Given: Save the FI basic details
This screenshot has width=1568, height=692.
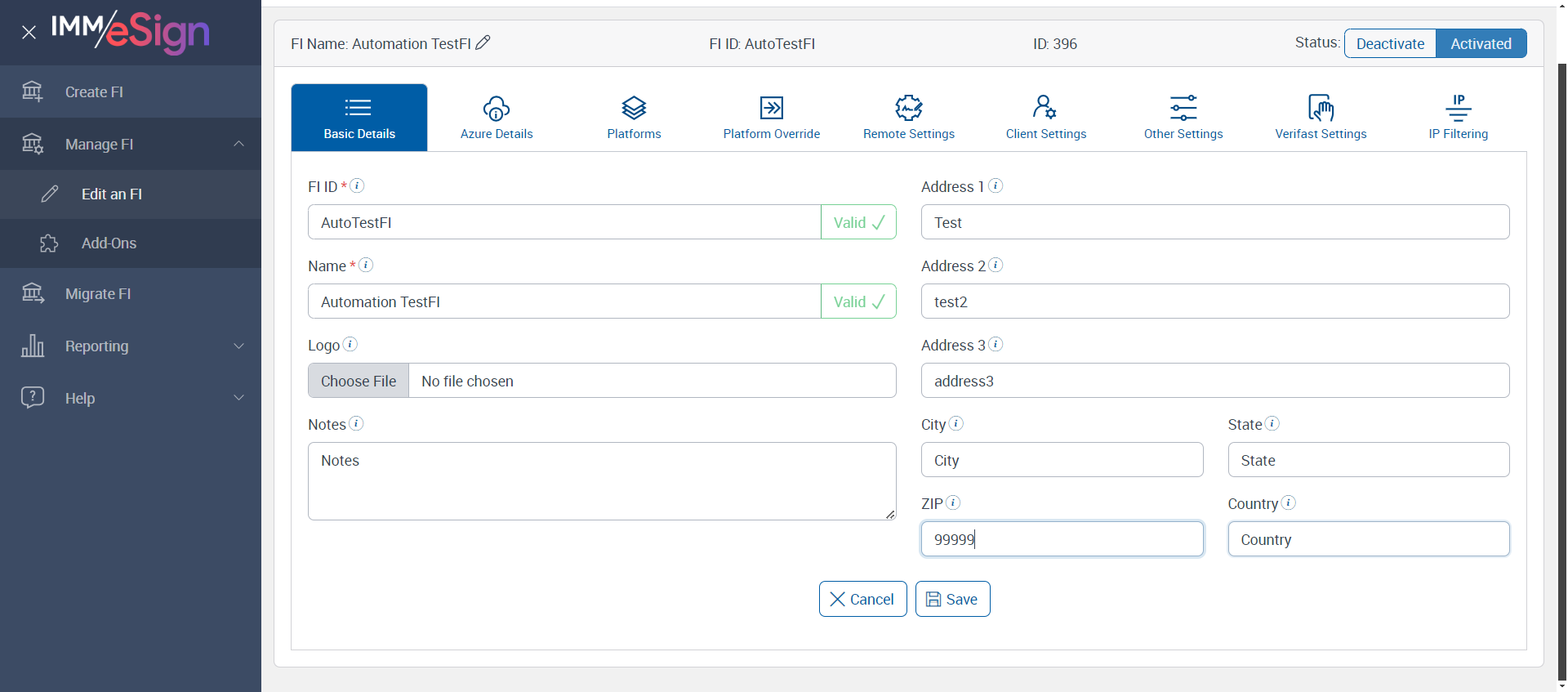Looking at the screenshot, I should [x=952, y=599].
